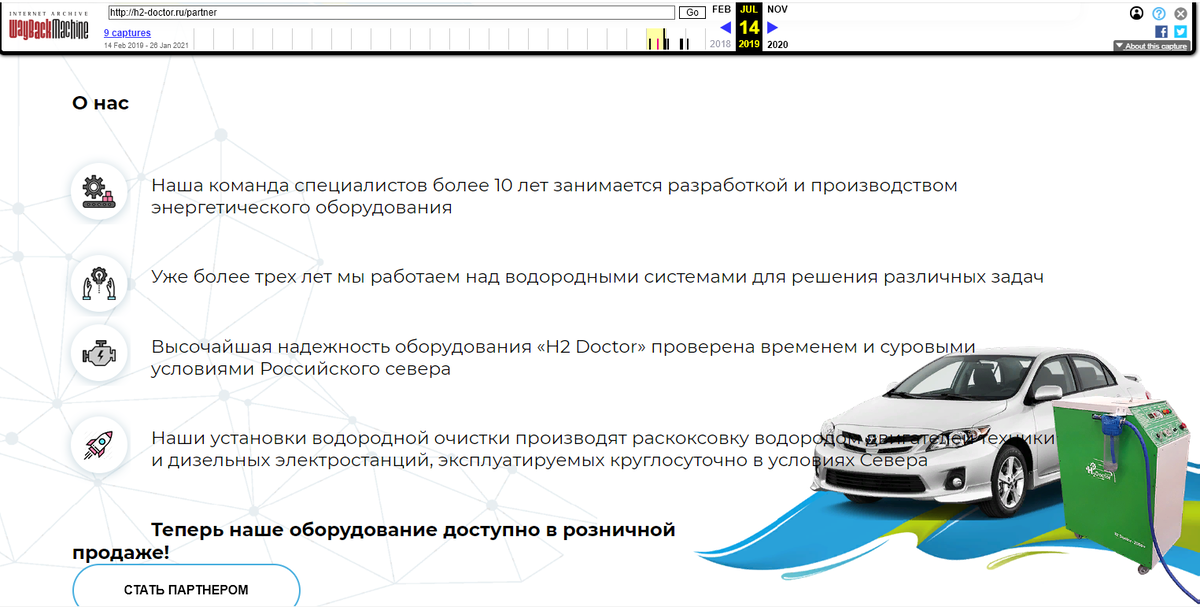Screen dimensions: 1200x607
Task: Click text 'Наши установки водородной очистки'
Action: [x=332, y=439]
